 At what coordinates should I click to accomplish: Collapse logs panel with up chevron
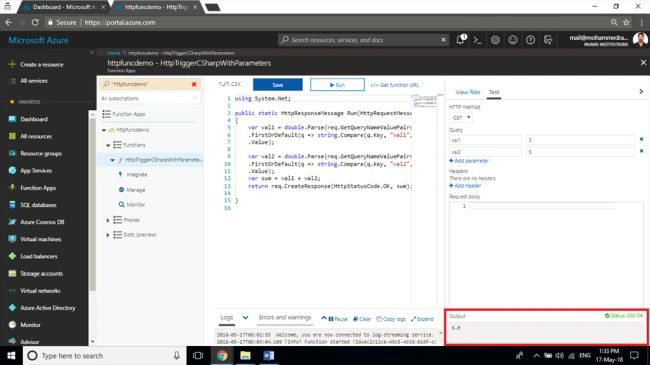pyautogui.click(x=324, y=318)
